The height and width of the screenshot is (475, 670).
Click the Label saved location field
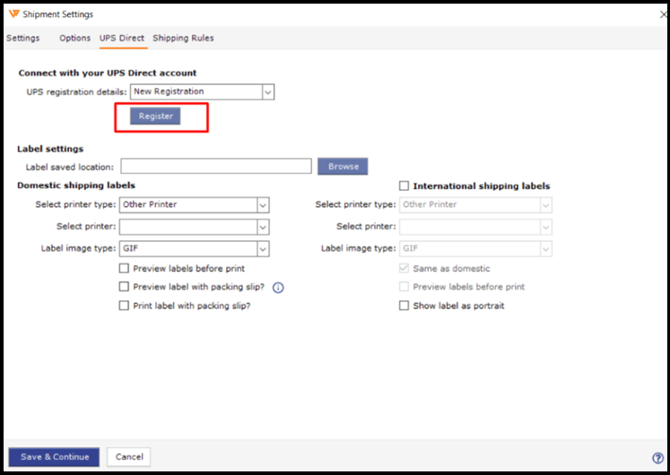[216, 166]
